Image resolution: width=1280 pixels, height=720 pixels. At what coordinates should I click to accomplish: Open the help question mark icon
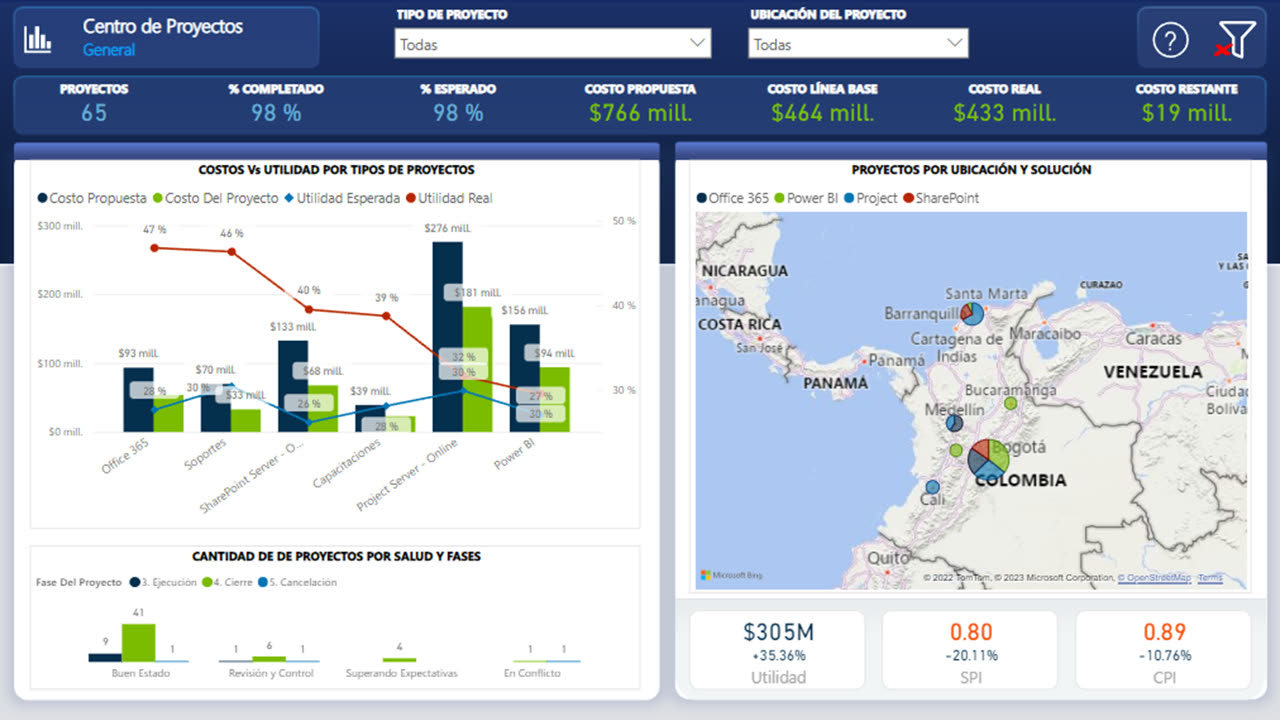[1170, 40]
